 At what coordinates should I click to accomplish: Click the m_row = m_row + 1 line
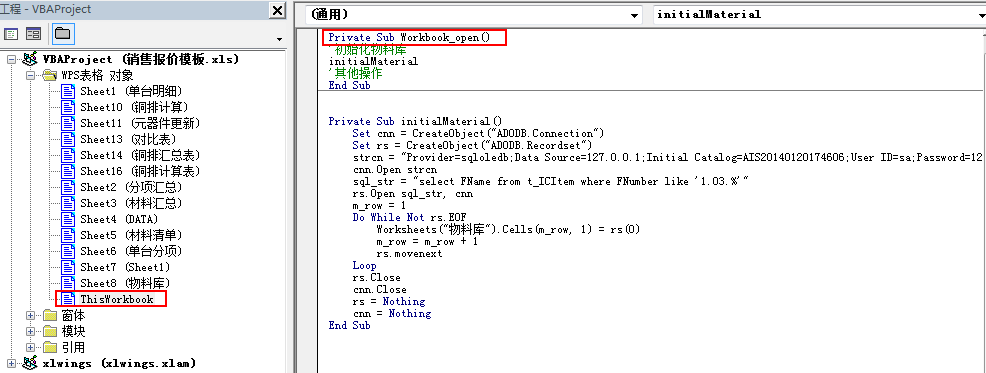(x=427, y=242)
